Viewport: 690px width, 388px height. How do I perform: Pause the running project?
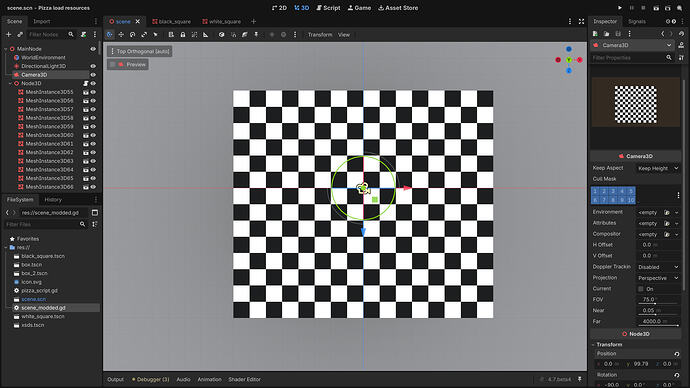coord(631,8)
